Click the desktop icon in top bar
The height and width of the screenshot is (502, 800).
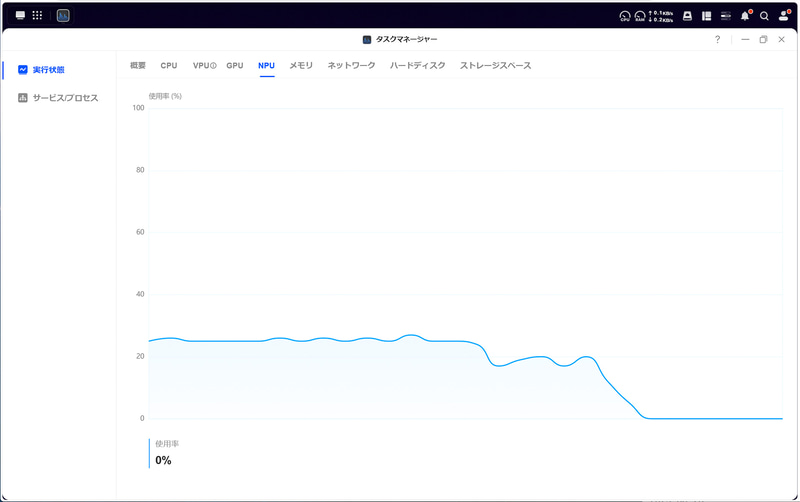coord(20,16)
